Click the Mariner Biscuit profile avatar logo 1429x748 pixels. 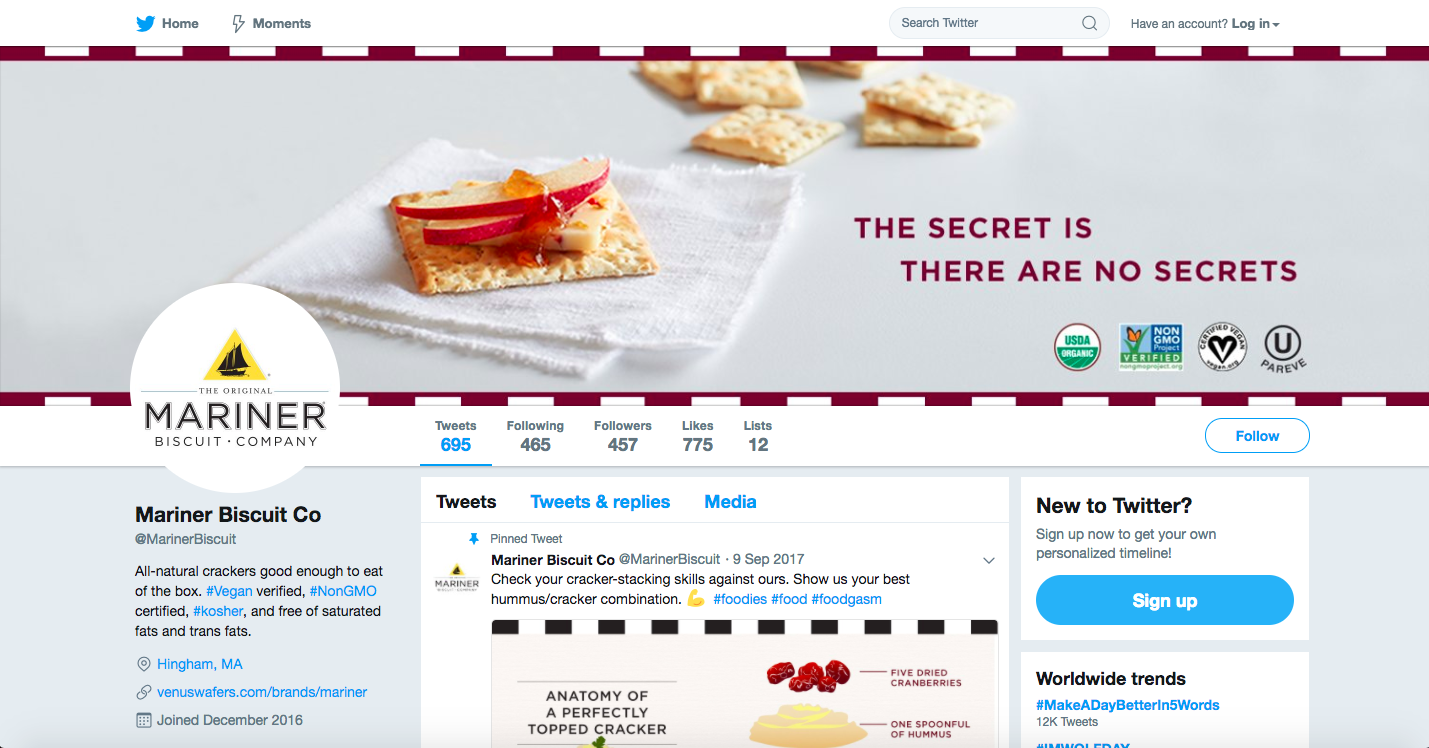coord(235,388)
